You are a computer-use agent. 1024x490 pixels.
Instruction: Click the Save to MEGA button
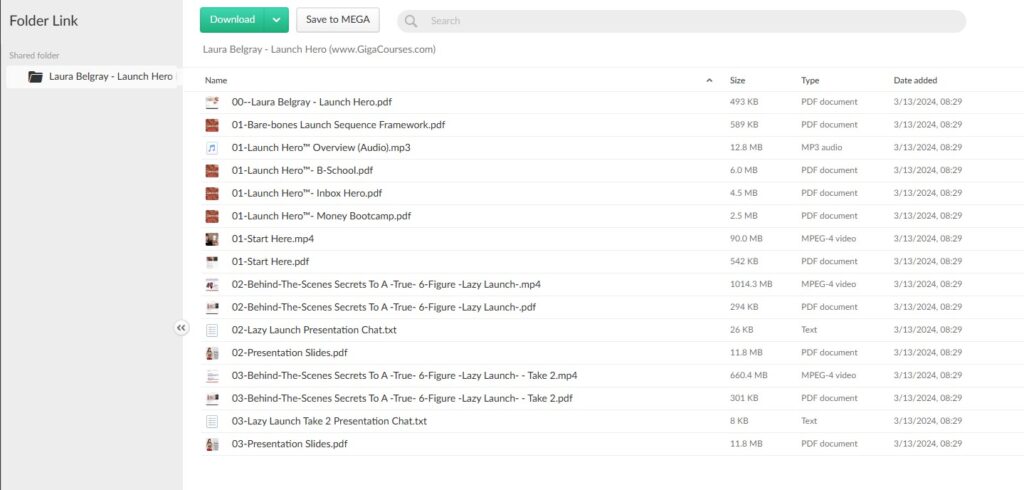[x=338, y=20]
